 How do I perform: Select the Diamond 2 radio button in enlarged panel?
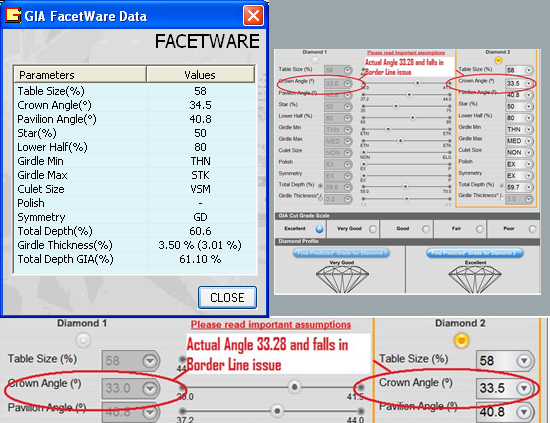[x=461, y=340]
